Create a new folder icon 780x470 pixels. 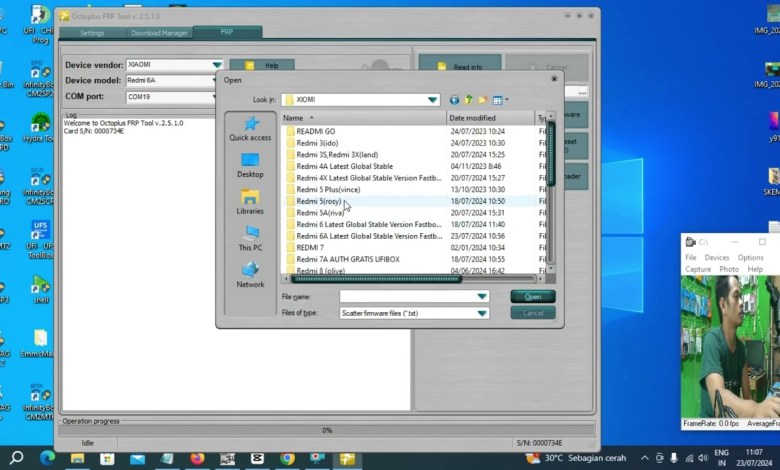[x=482, y=100]
